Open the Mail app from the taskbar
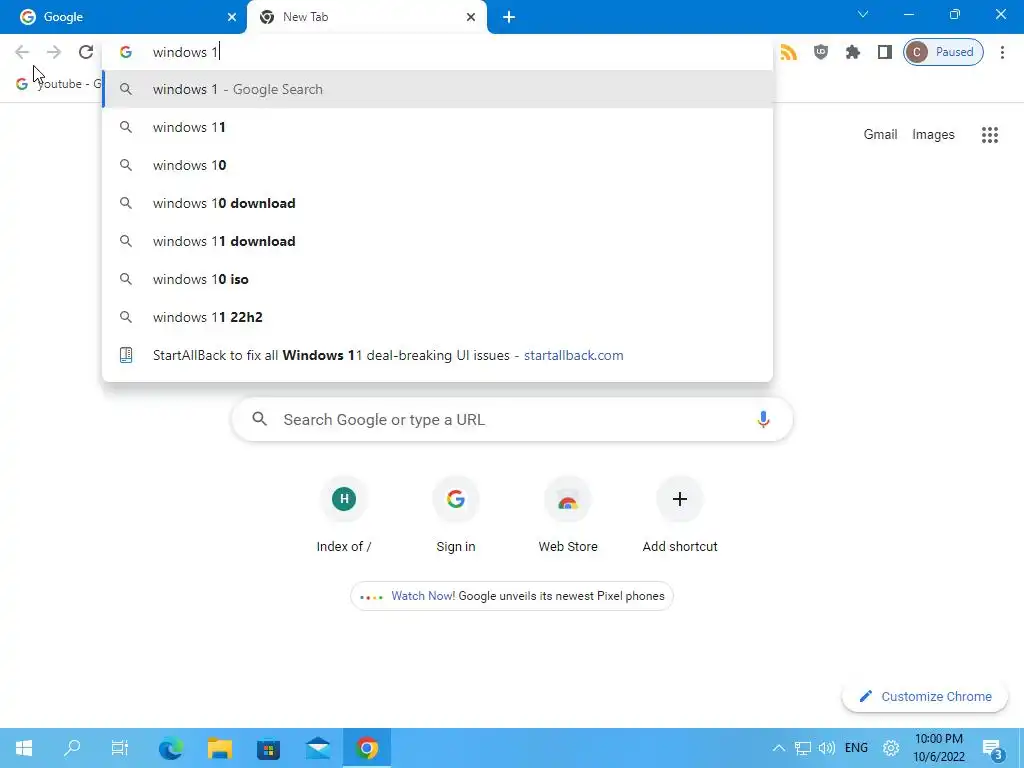Screen dimensions: 1024x768 (317, 748)
